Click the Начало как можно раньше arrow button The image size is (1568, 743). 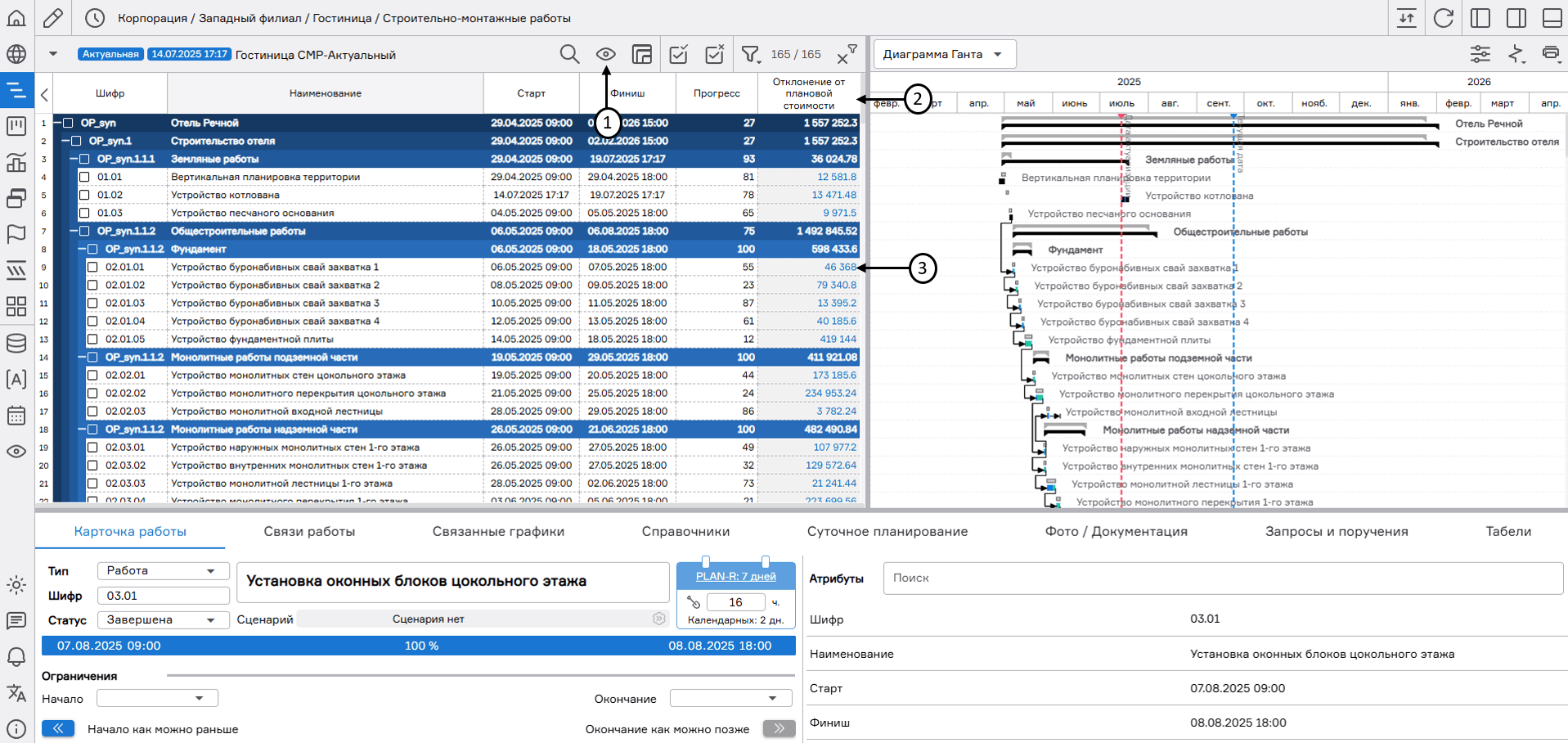pos(58,728)
